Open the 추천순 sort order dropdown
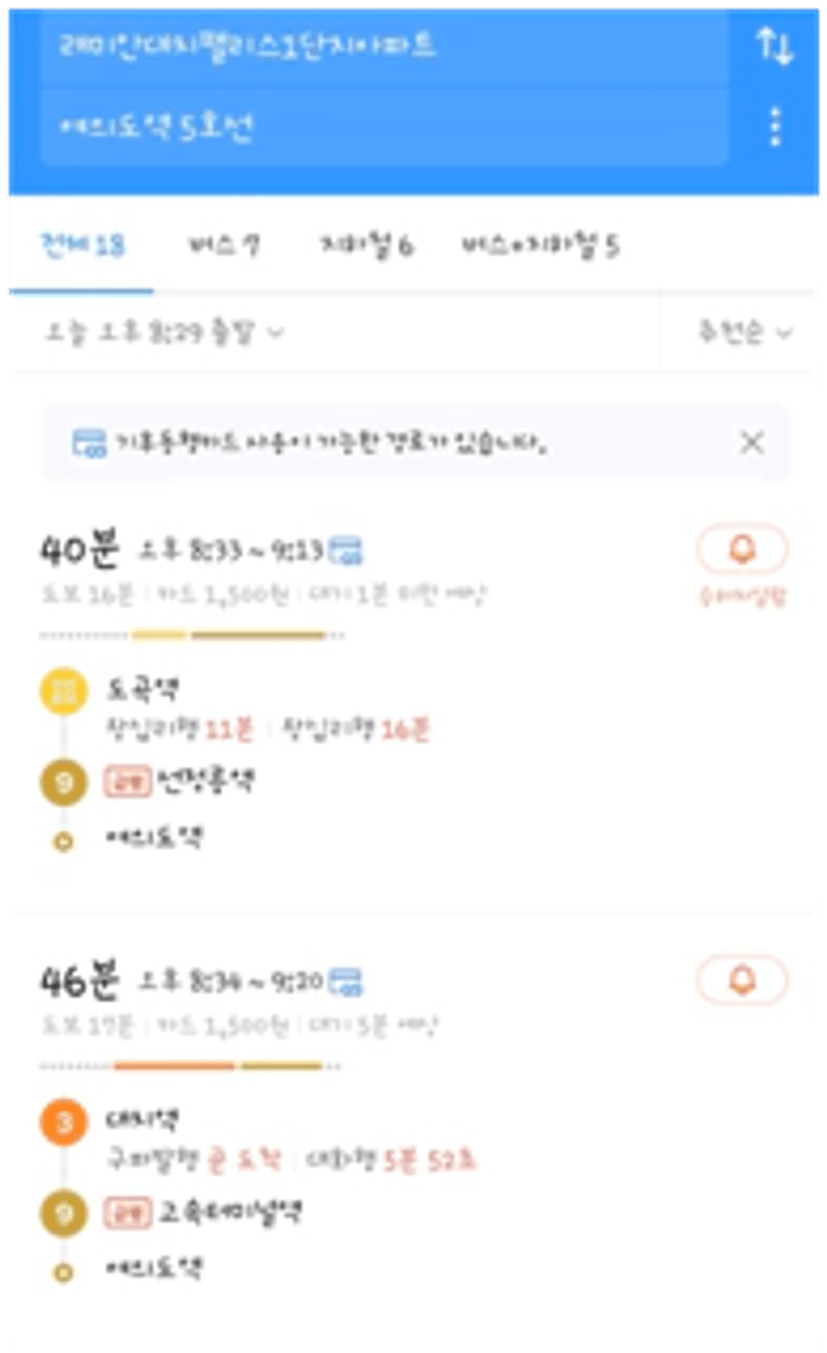The image size is (827, 1353). tap(744, 333)
